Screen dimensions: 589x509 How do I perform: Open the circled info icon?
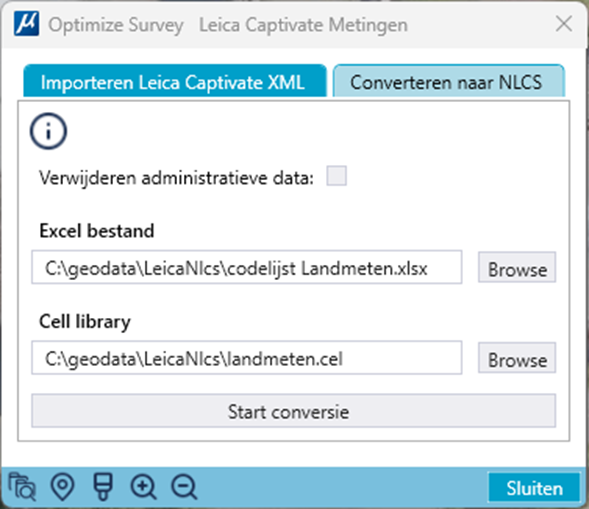coord(48,131)
